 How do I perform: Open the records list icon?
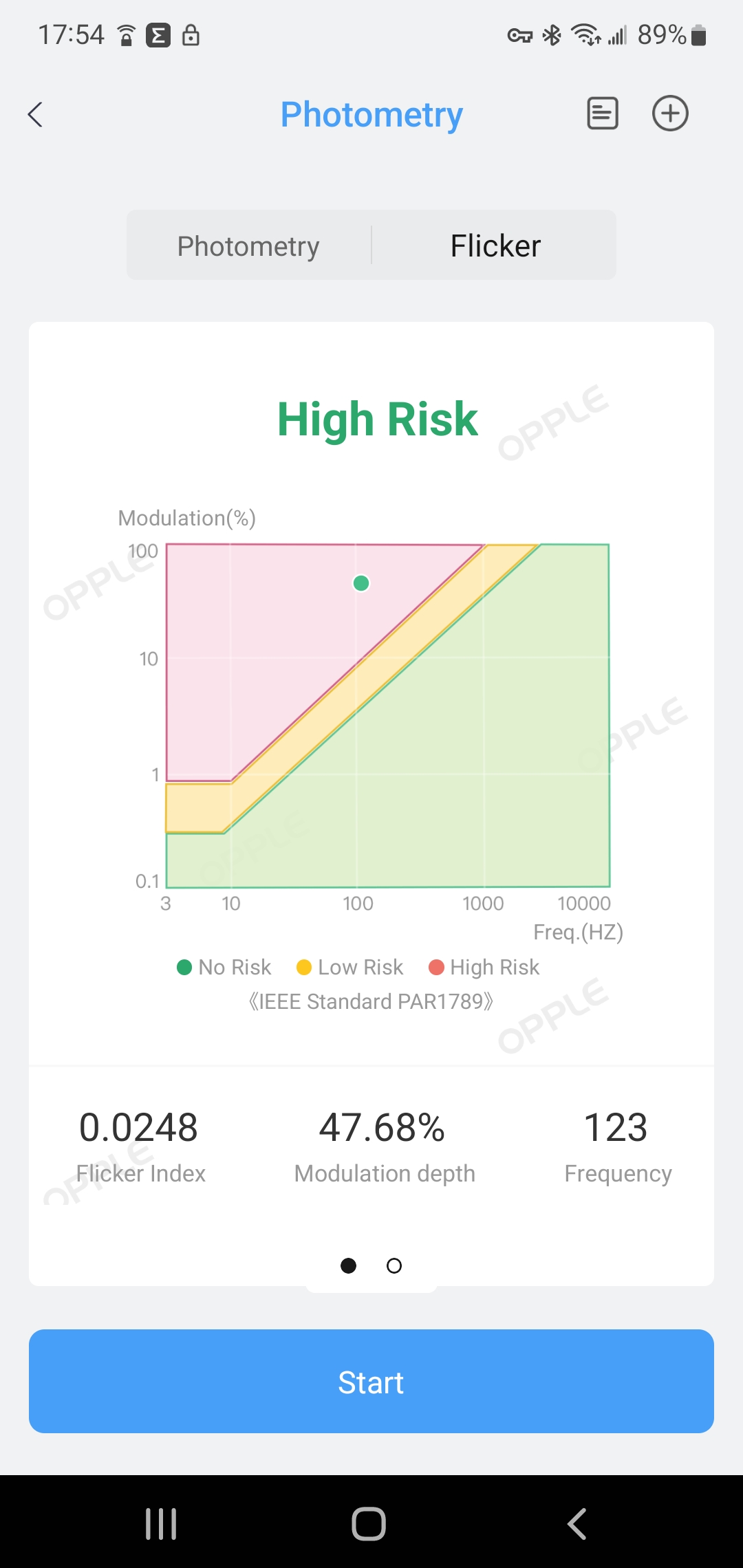[x=602, y=113]
